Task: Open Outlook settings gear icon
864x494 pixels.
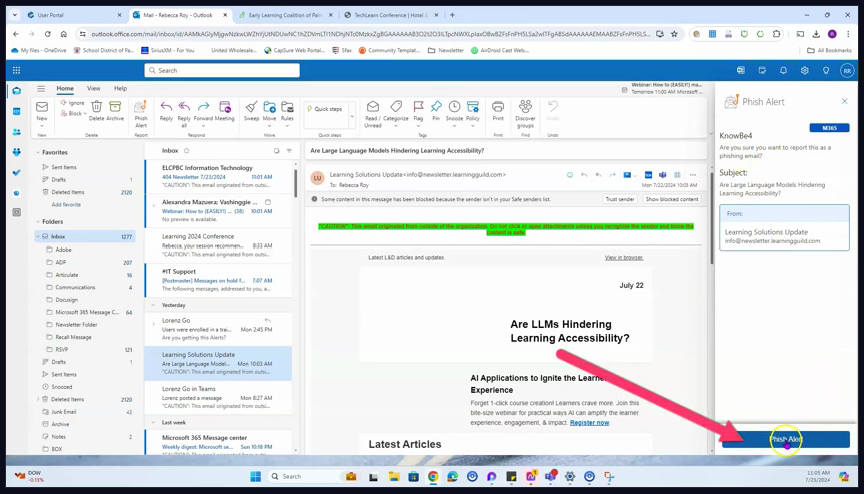Action: pos(804,70)
